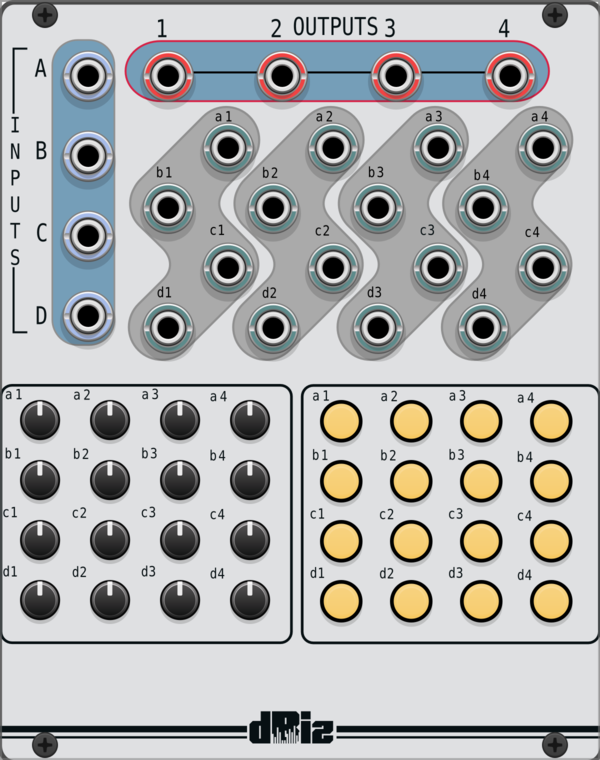Click the d1 level knob
The image size is (600, 760).
(40, 600)
